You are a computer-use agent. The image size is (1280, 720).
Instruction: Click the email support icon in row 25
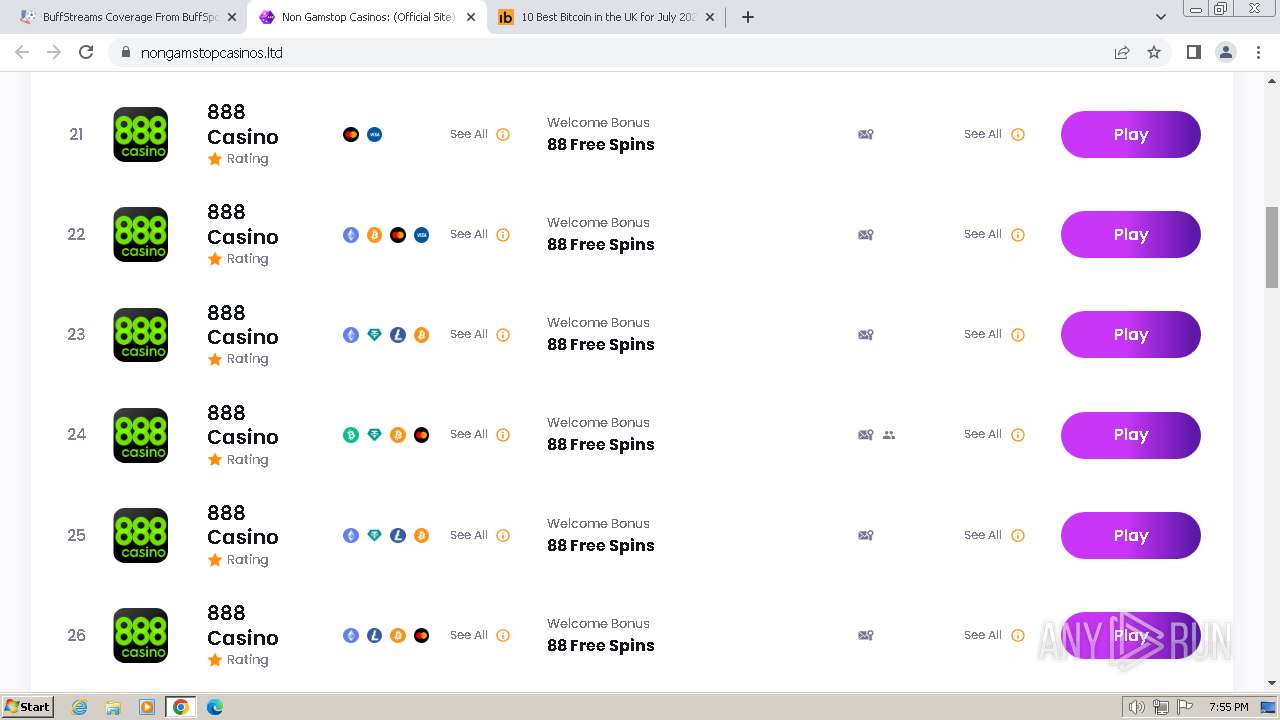(x=866, y=535)
